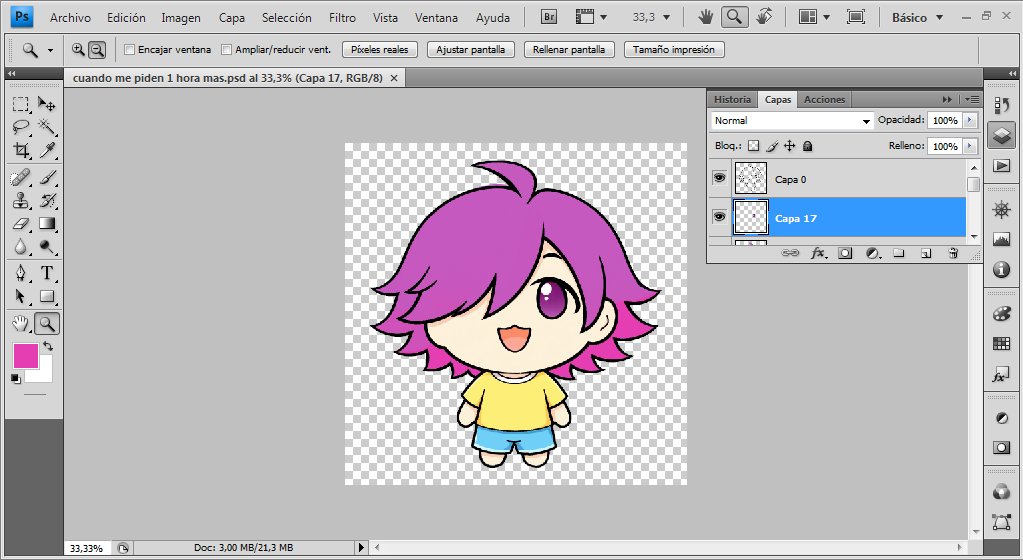The height and width of the screenshot is (560, 1023).
Task: Select the Dodge tool
Action: pyautogui.click(x=46, y=247)
